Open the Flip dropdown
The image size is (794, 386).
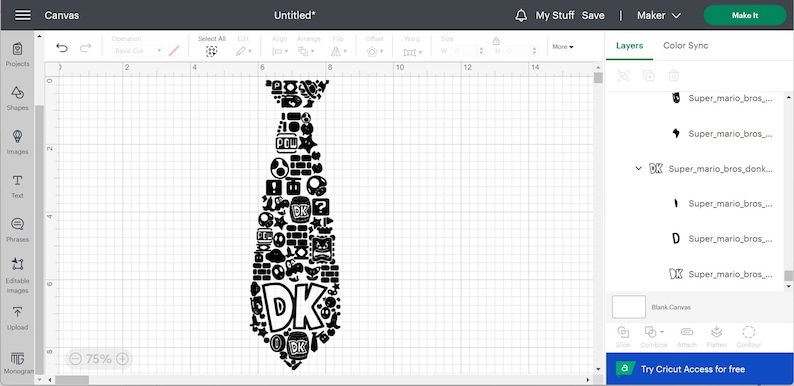[339, 51]
